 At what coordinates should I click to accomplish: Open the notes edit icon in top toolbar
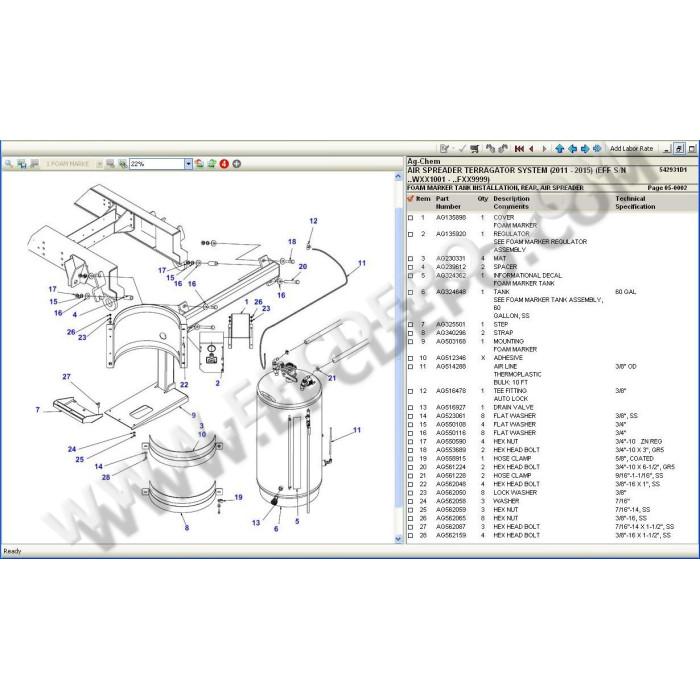[444, 149]
